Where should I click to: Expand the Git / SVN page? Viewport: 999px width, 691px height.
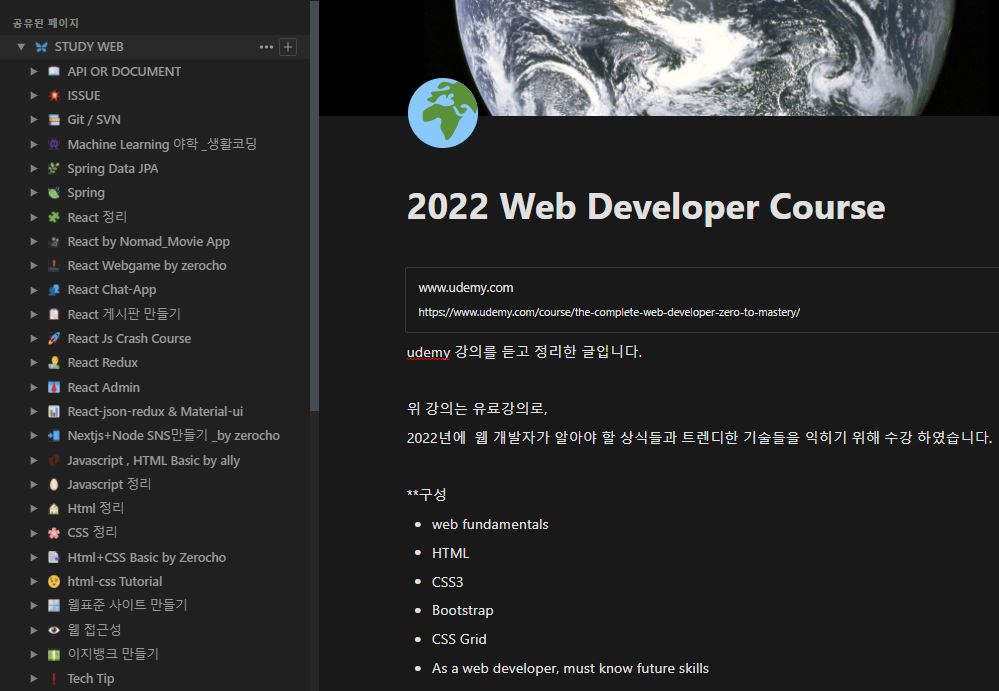coord(34,120)
